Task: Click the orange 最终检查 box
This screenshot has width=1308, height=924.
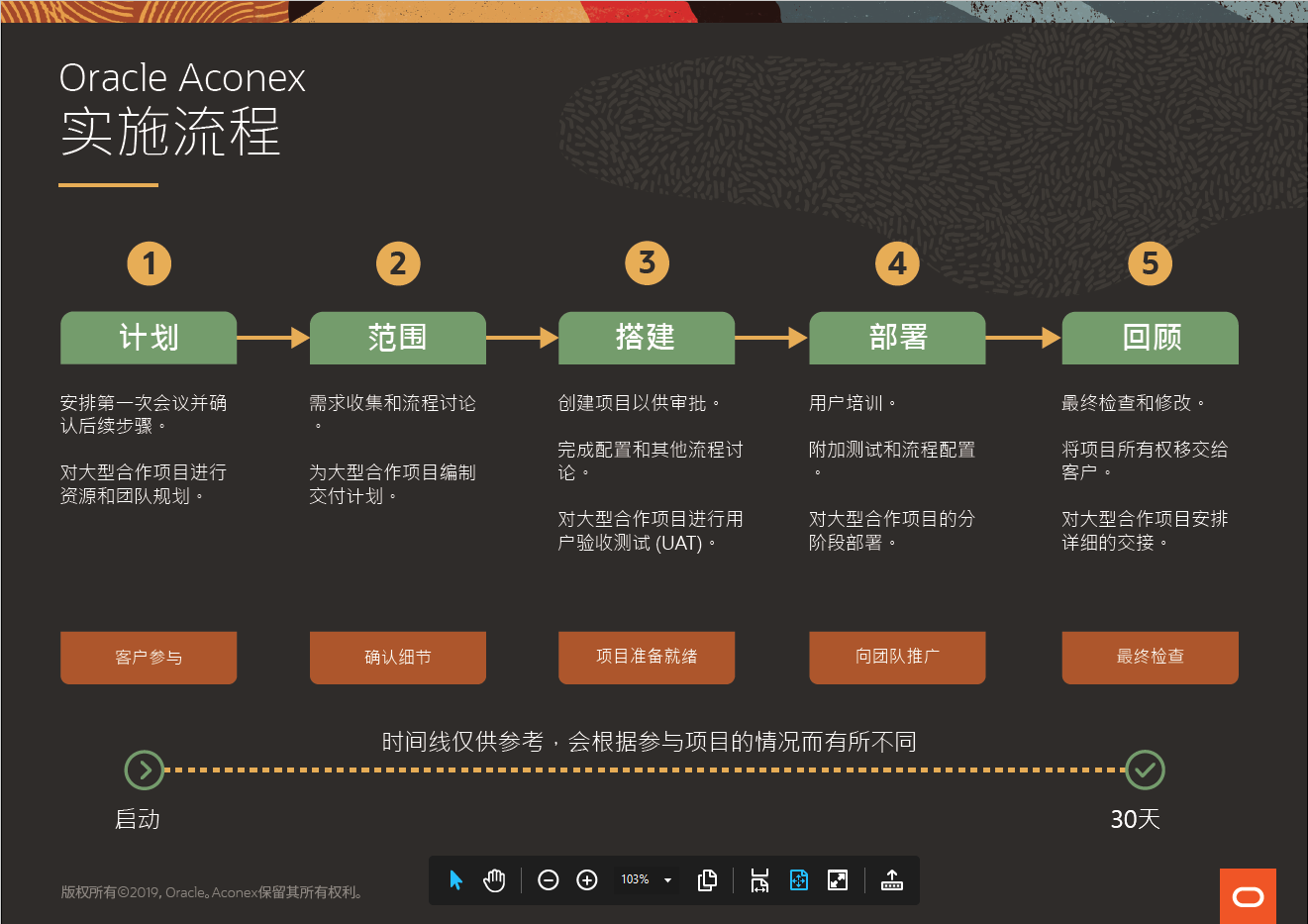Action: [1151, 658]
